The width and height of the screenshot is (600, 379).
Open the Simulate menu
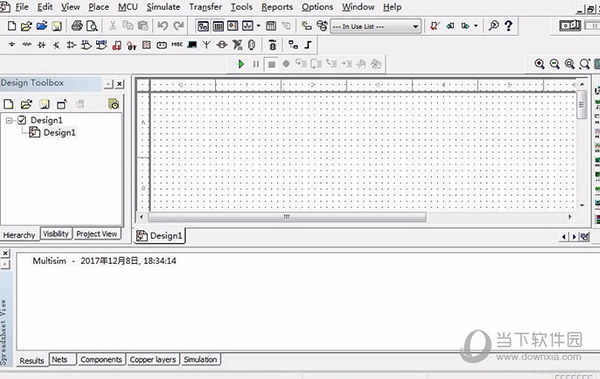coord(163,7)
